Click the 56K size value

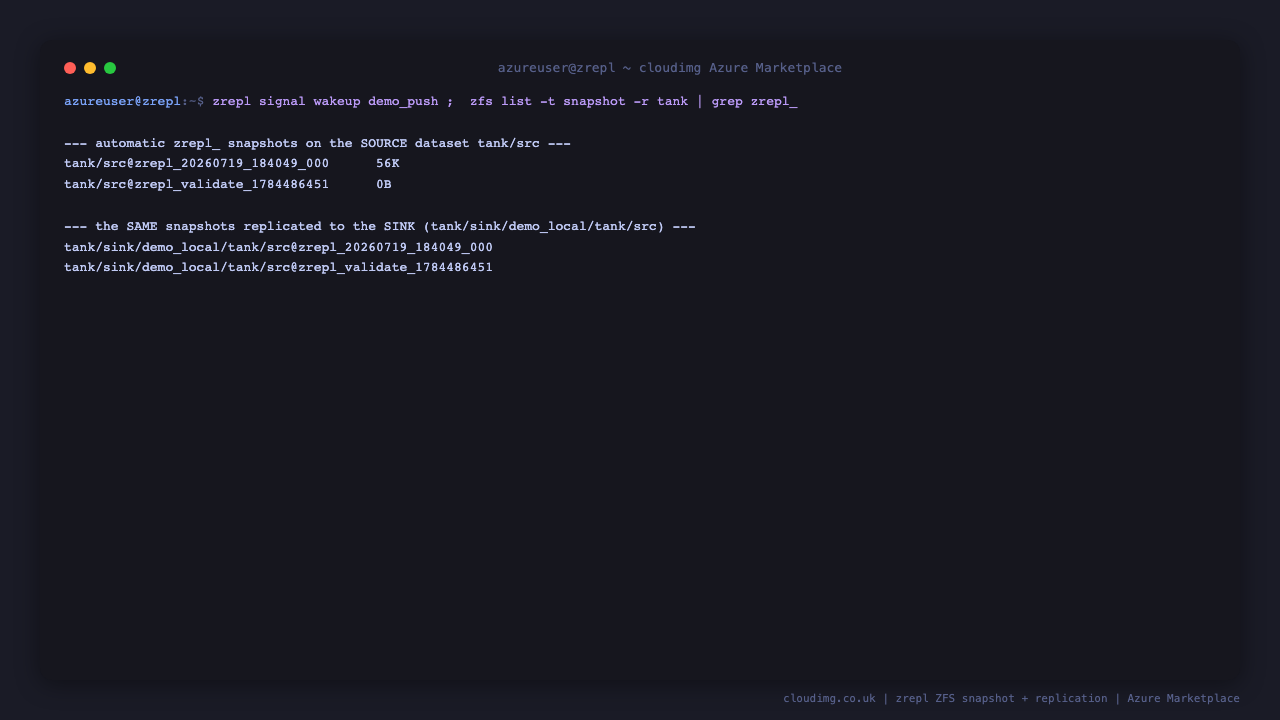[388, 164]
